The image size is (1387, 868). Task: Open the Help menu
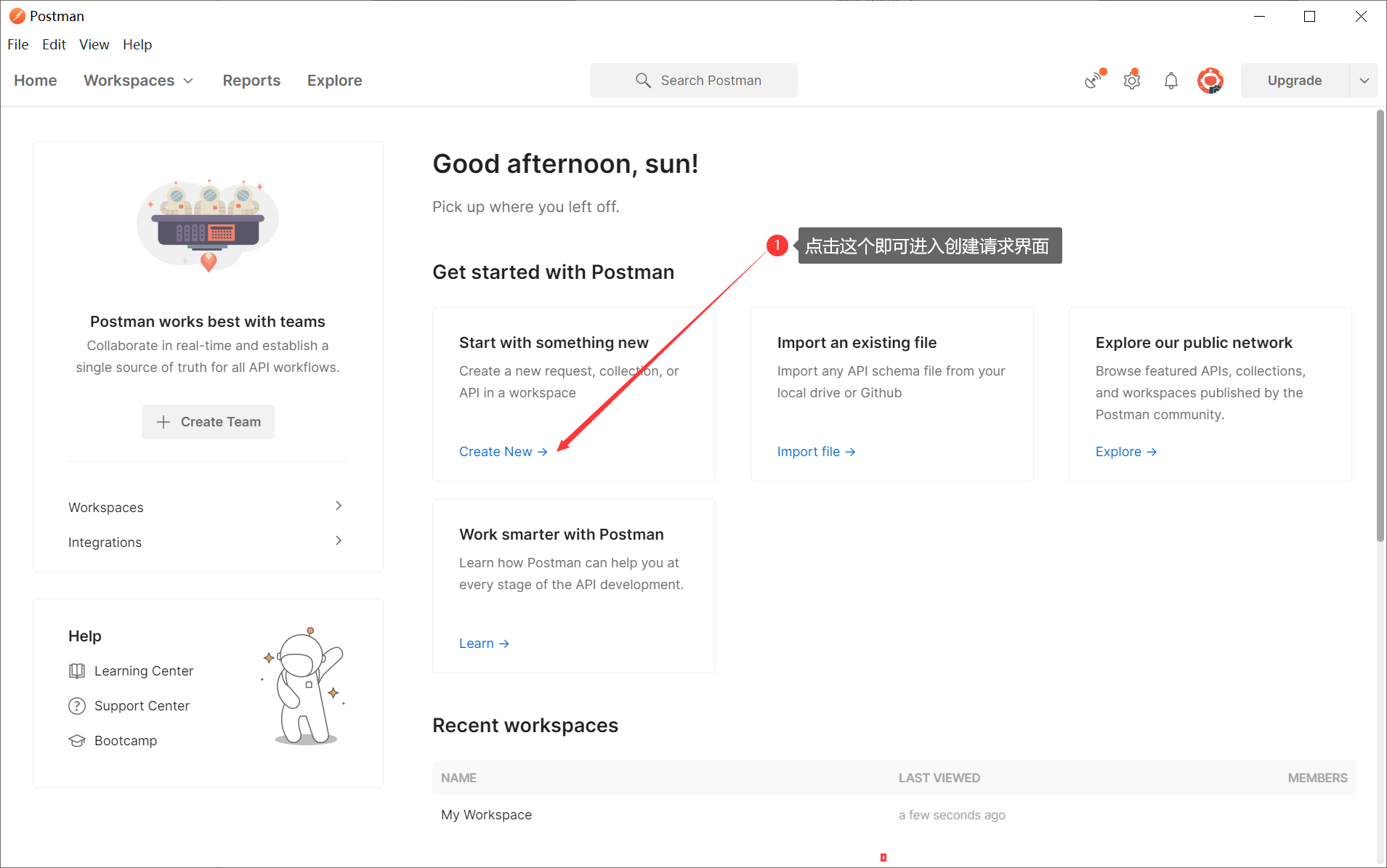coord(137,44)
